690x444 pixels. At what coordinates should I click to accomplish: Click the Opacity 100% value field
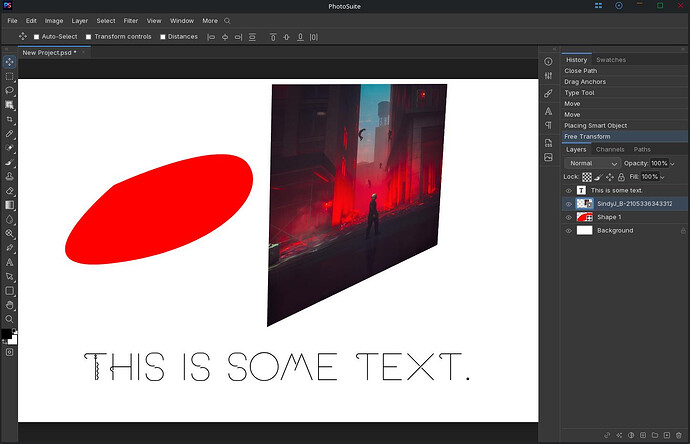659,163
